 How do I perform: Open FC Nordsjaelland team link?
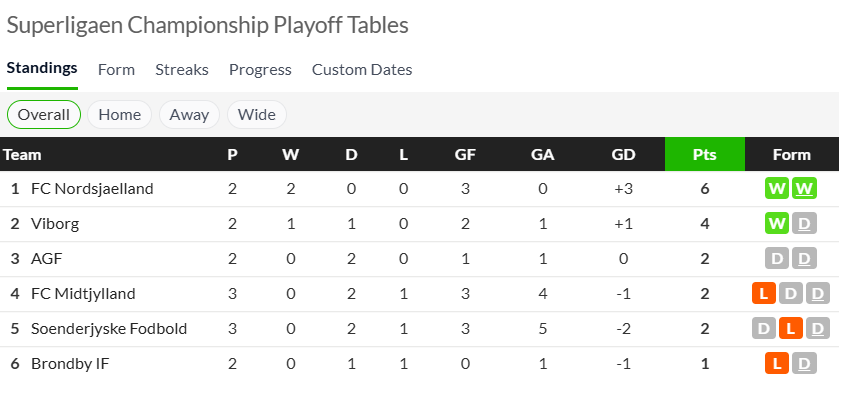coord(92,188)
